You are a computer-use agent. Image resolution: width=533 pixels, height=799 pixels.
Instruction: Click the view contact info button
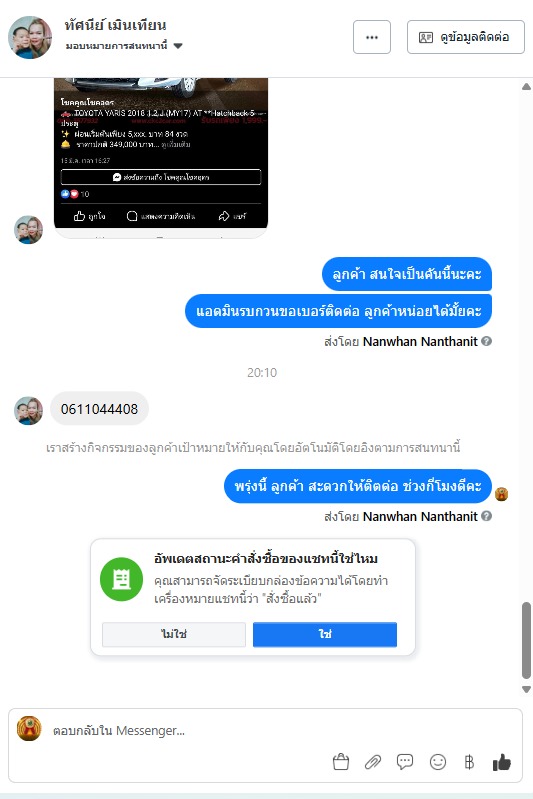pos(466,37)
